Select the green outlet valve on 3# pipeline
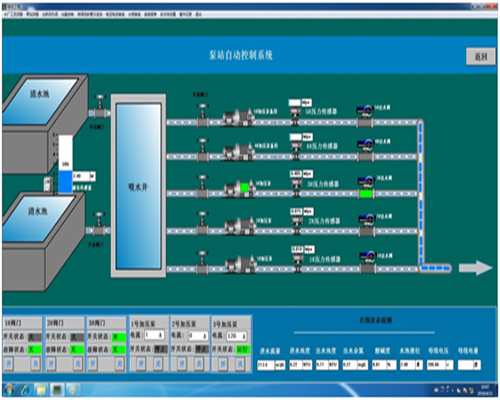 tap(366, 193)
